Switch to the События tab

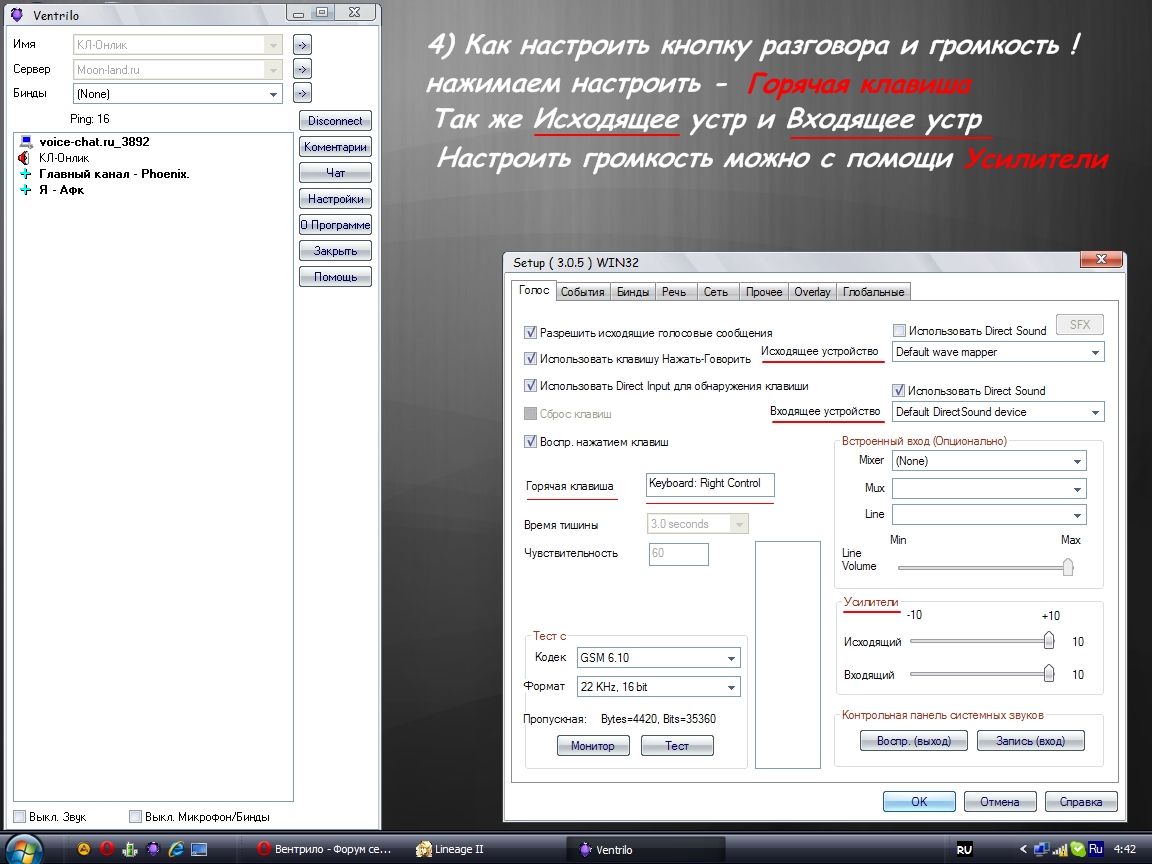583,292
